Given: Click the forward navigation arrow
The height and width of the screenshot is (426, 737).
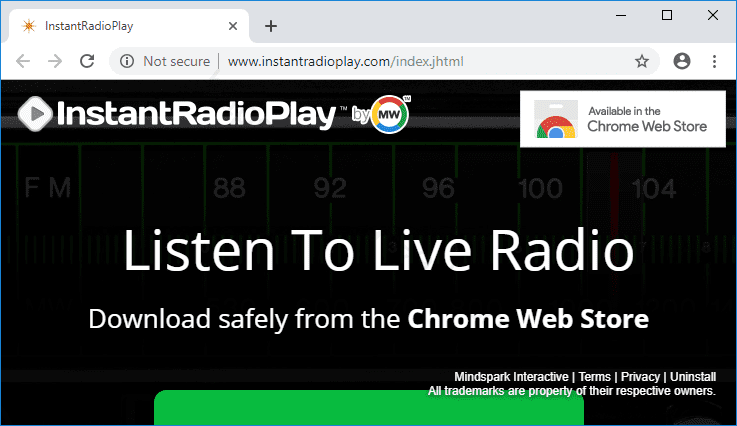Looking at the screenshot, I should coord(55,61).
